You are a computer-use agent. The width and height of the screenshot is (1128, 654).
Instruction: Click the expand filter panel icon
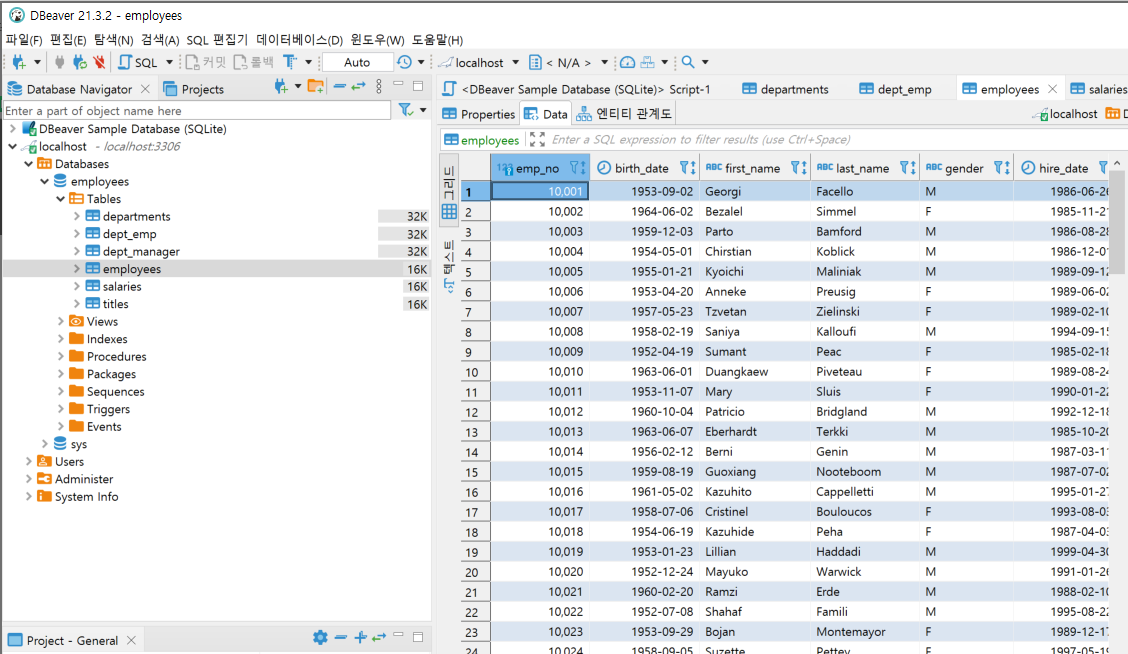[537, 140]
